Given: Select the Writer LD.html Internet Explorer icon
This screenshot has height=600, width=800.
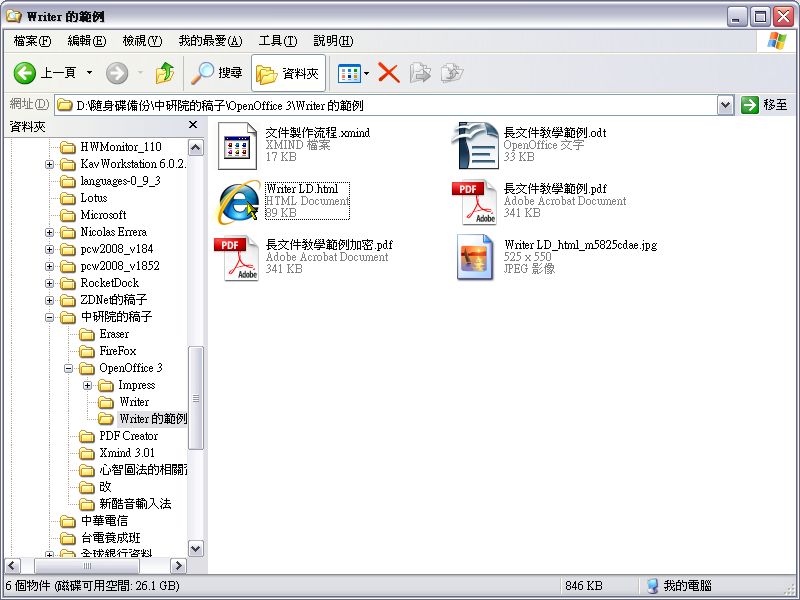Looking at the screenshot, I should [x=238, y=202].
